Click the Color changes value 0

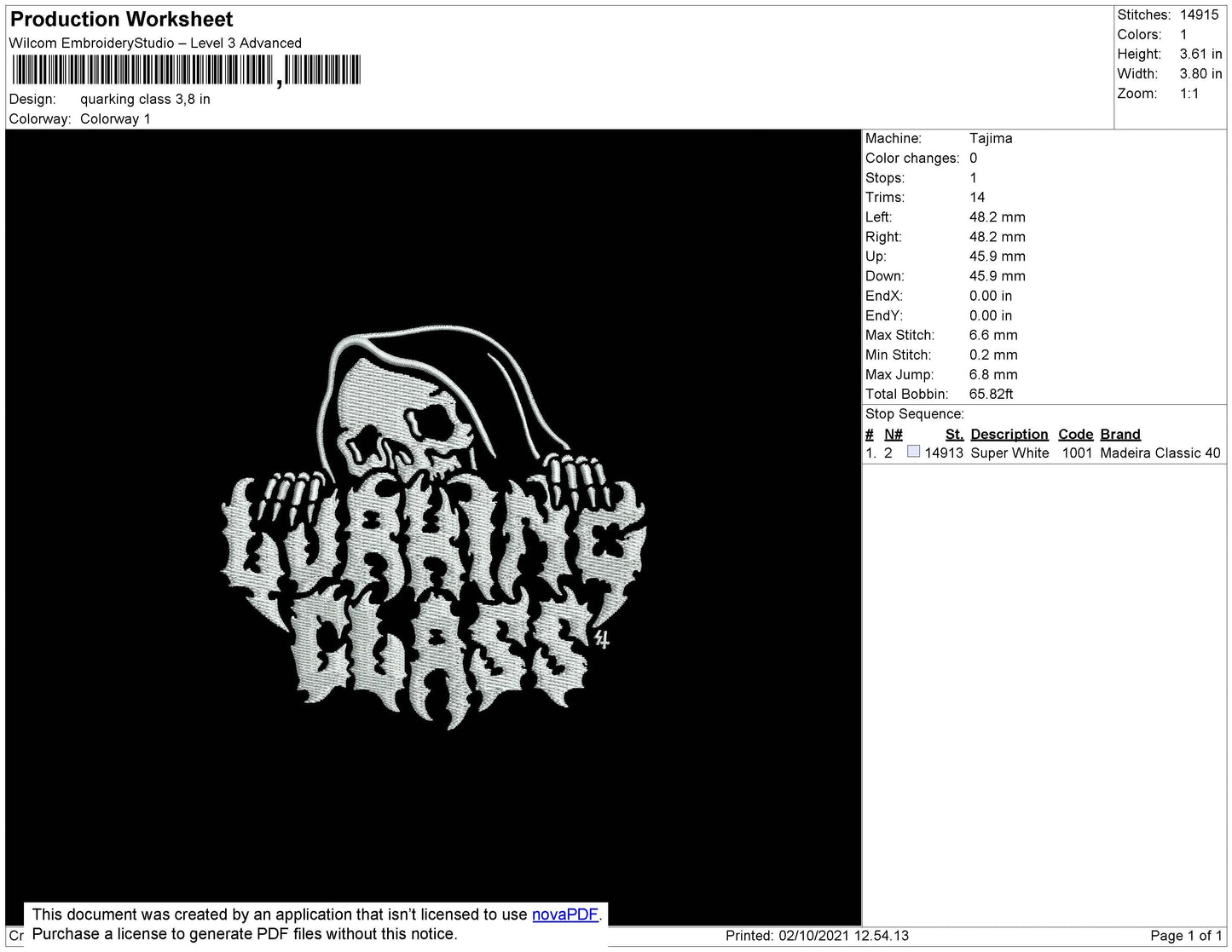[x=974, y=158]
